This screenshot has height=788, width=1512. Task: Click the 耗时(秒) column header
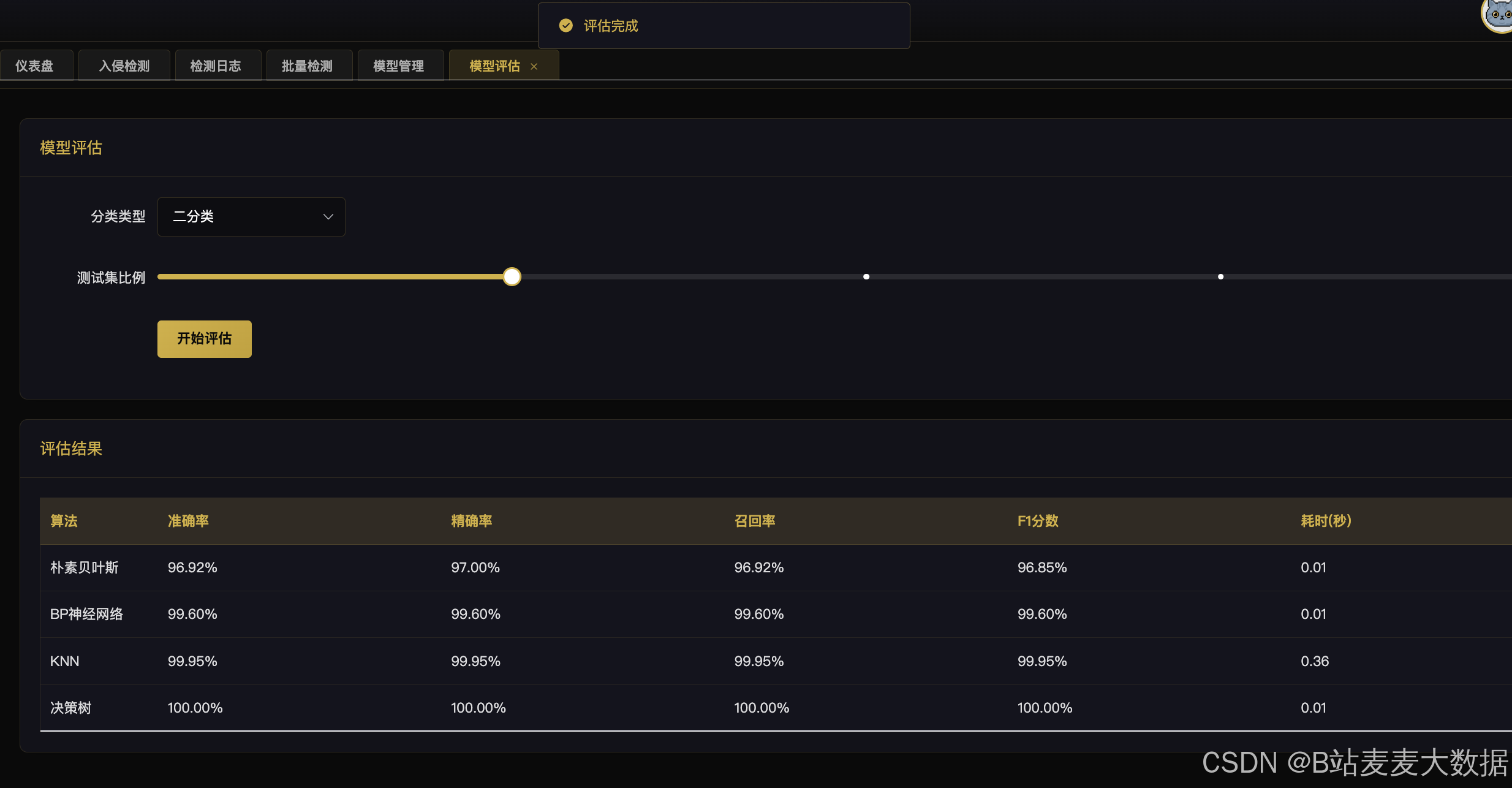pyautogui.click(x=1326, y=521)
